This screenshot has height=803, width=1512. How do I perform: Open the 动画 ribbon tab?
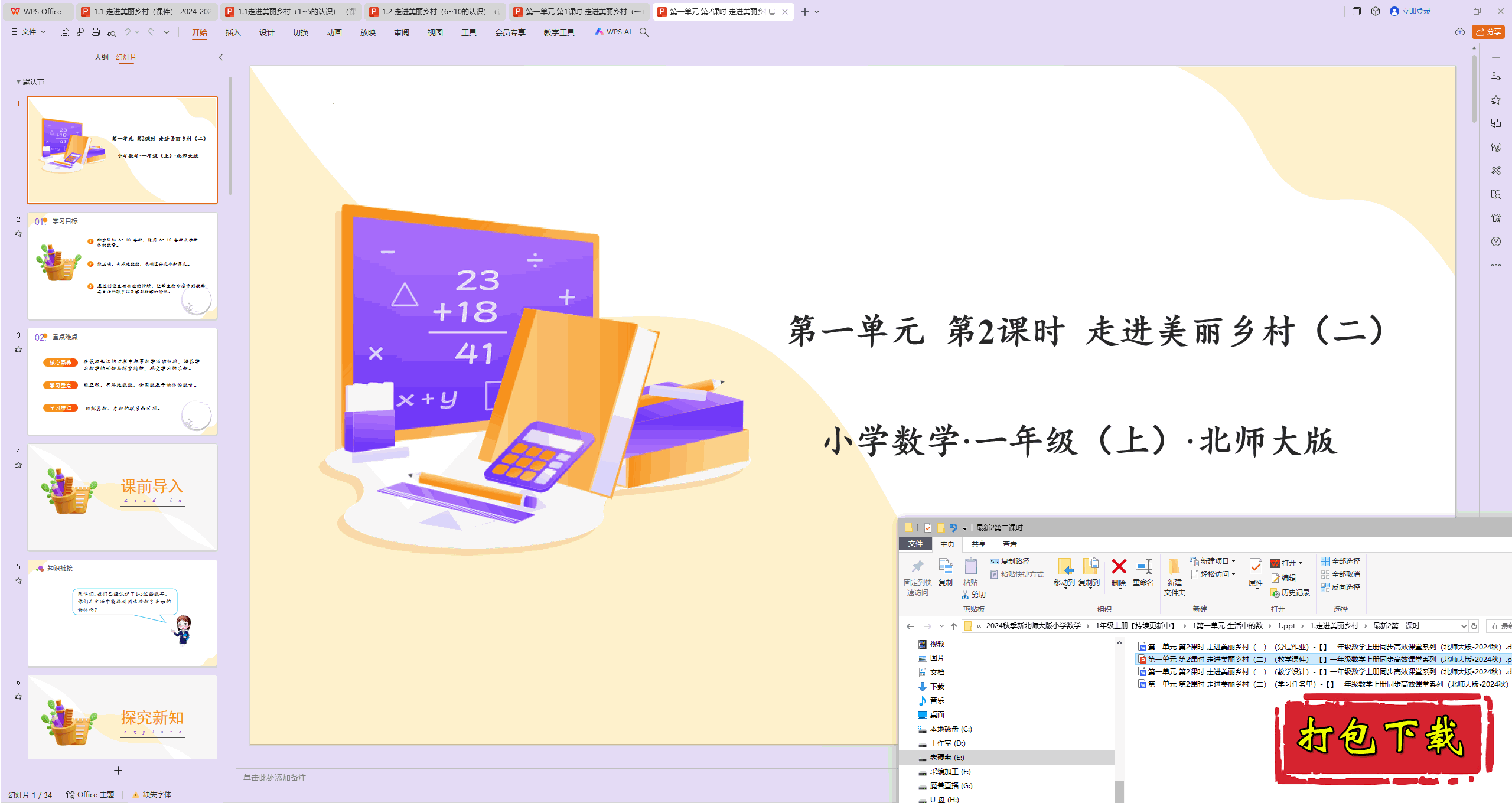(x=334, y=32)
